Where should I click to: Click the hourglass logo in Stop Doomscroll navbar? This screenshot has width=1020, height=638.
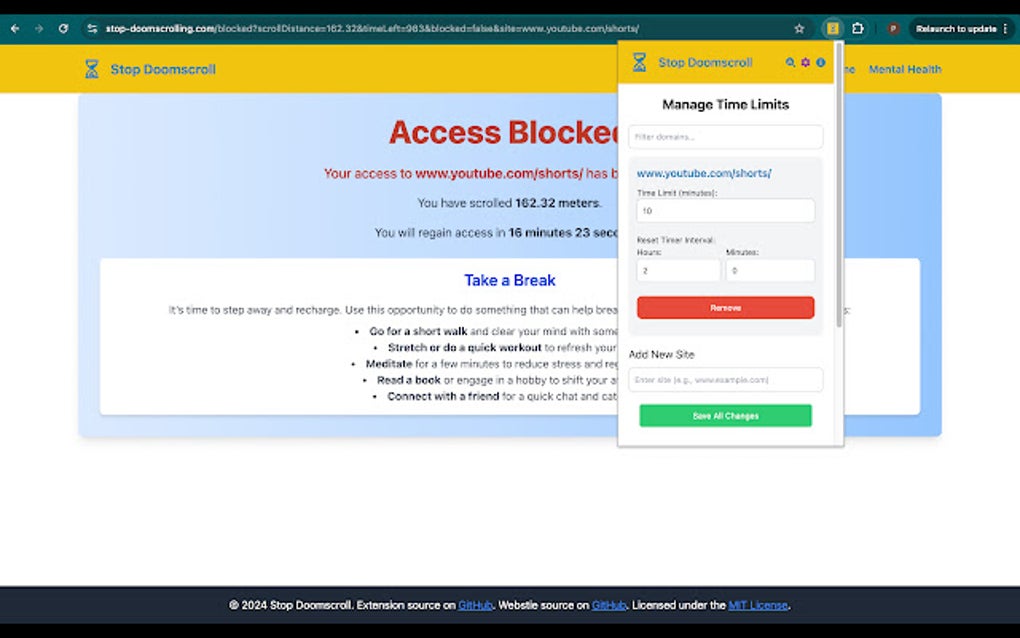click(90, 69)
